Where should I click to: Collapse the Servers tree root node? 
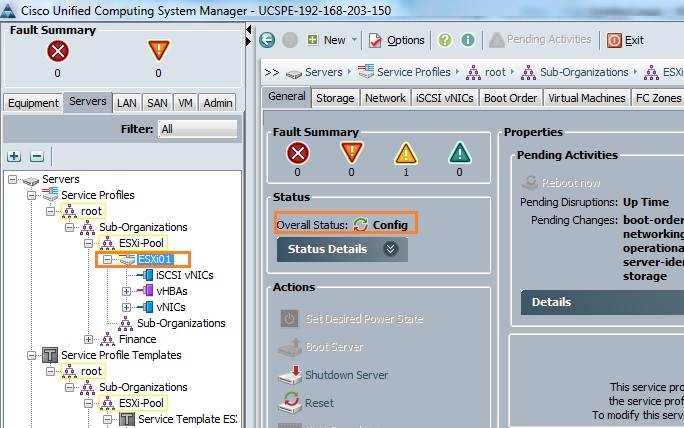coord(12,179)
